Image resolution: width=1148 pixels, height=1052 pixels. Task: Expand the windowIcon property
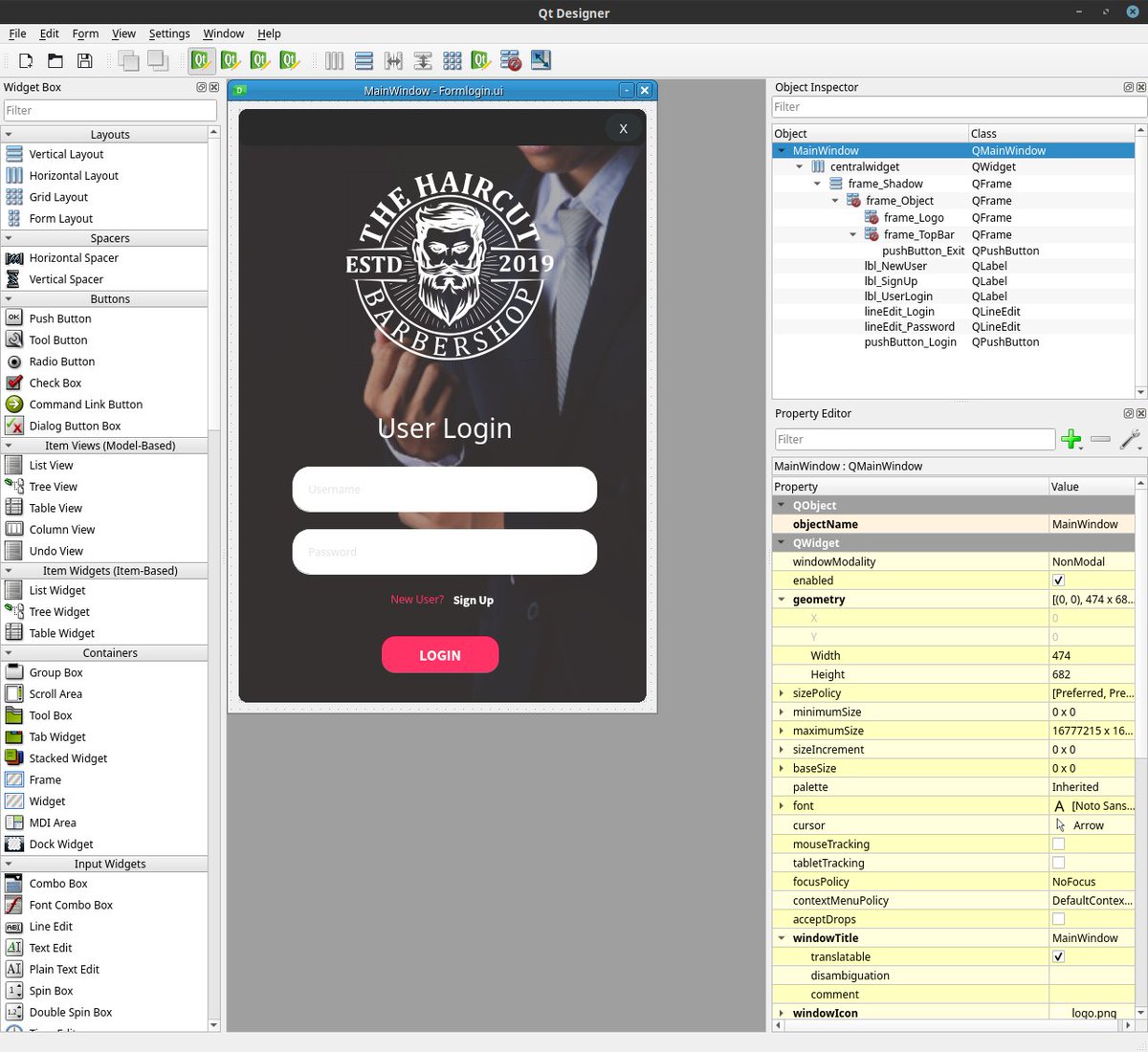point(782,1013)
